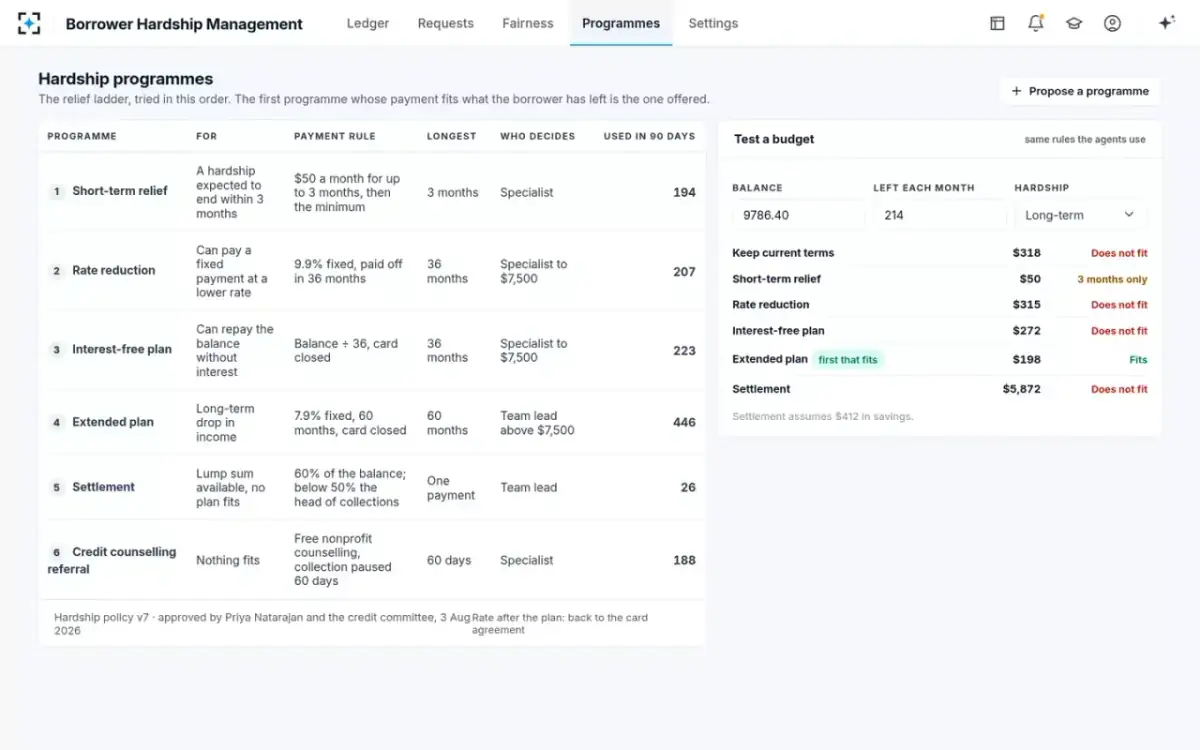Click the 'first that fits' badge
This screenshot has height=750, width=1200.
click(x=849, y=359)
